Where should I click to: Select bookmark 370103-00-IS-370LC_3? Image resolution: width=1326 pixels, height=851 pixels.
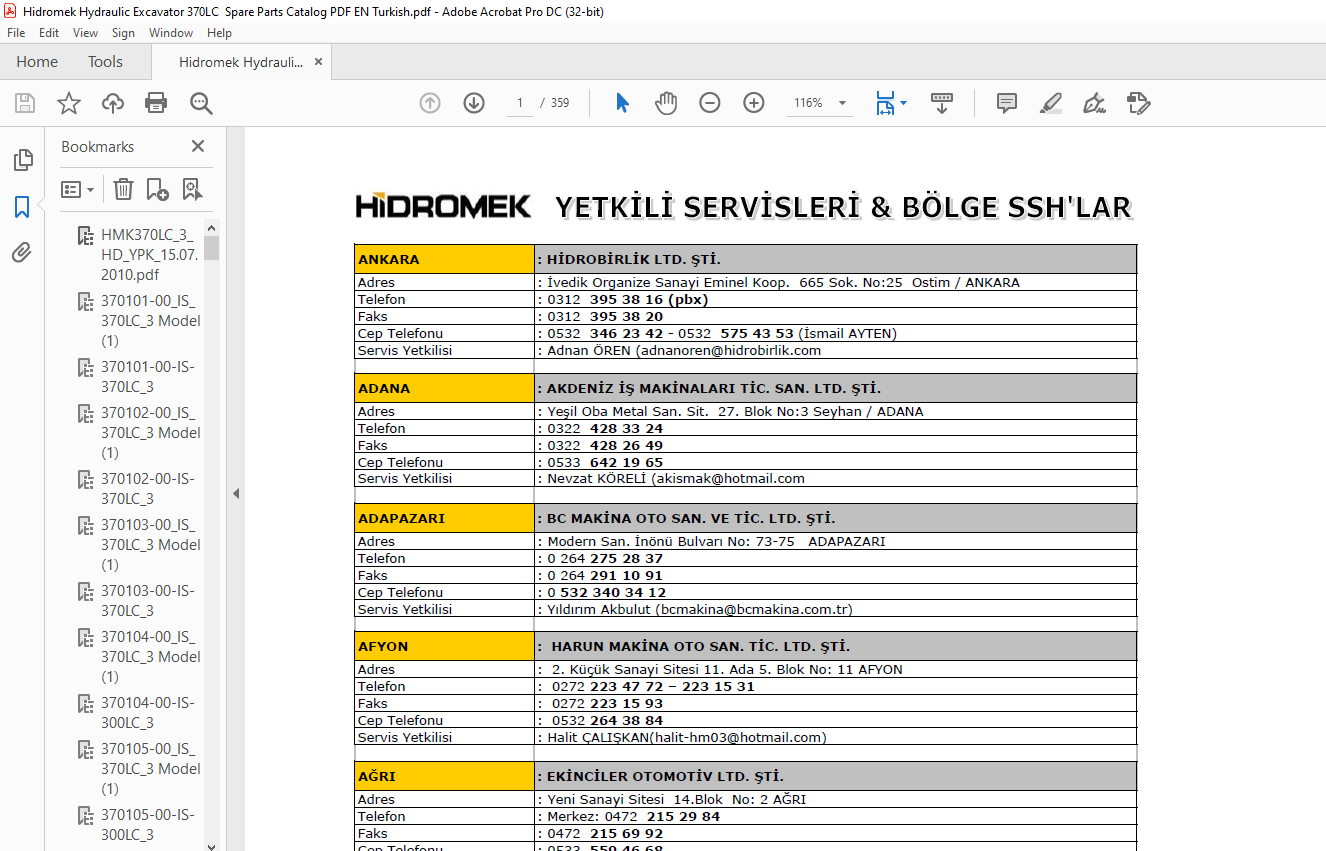point(148,601)
